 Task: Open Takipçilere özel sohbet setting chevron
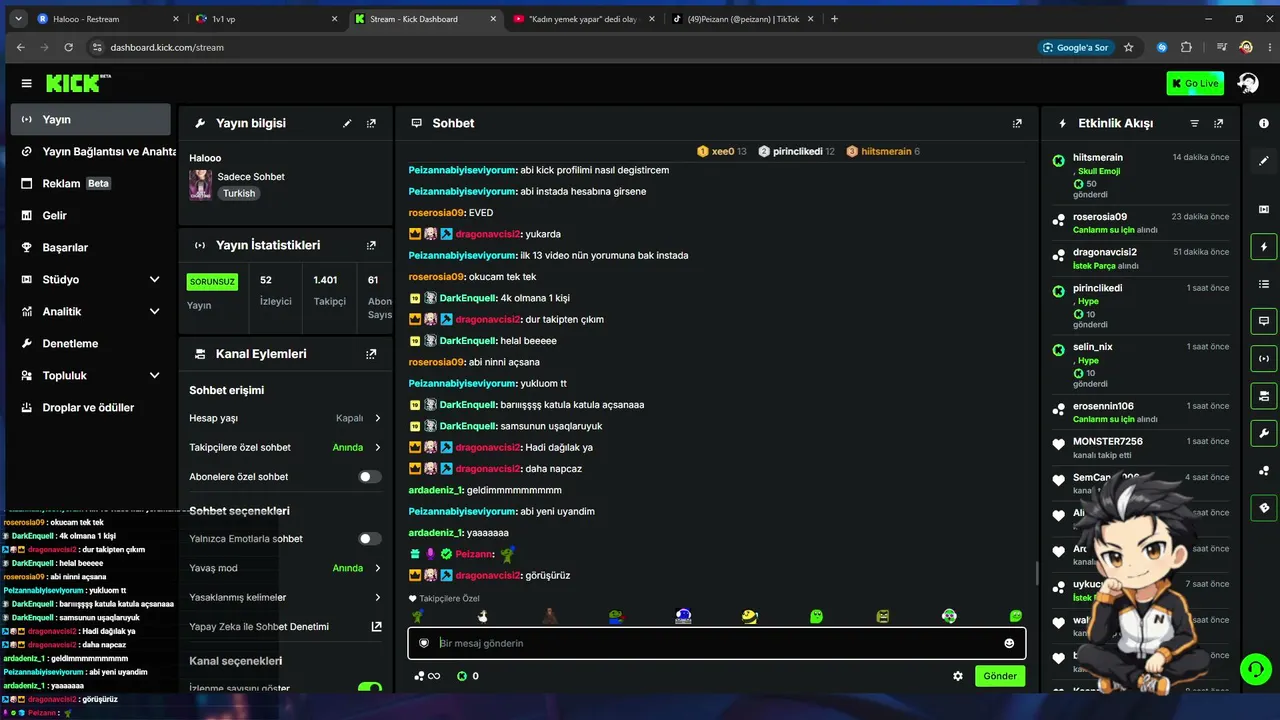tap(377, 447)
